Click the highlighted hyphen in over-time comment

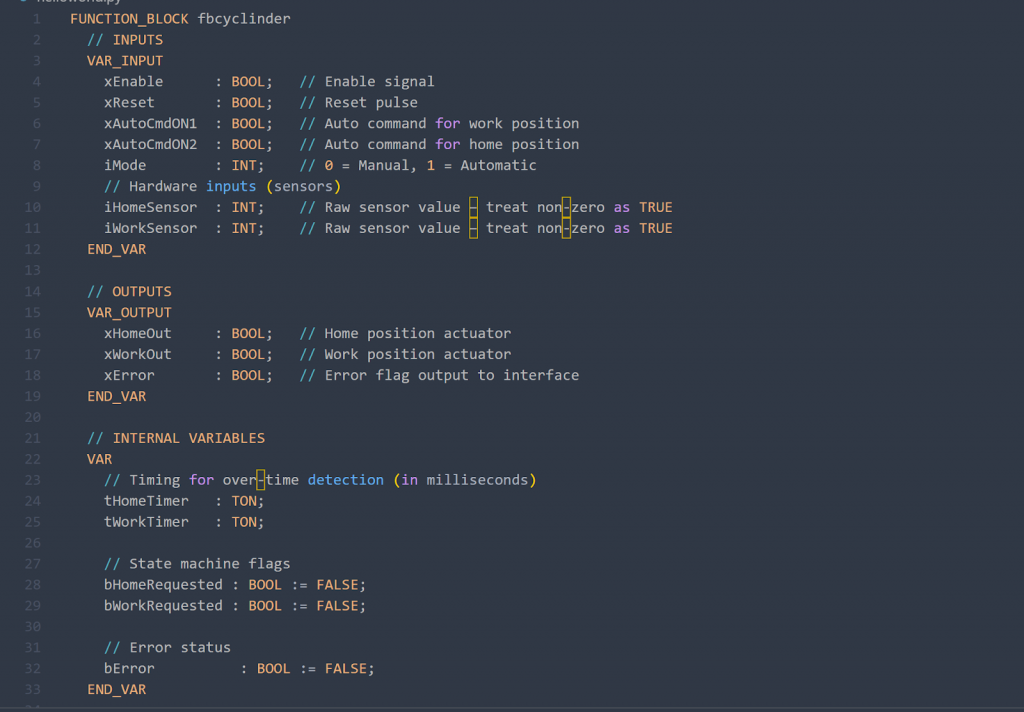click(x=262, y=480)
